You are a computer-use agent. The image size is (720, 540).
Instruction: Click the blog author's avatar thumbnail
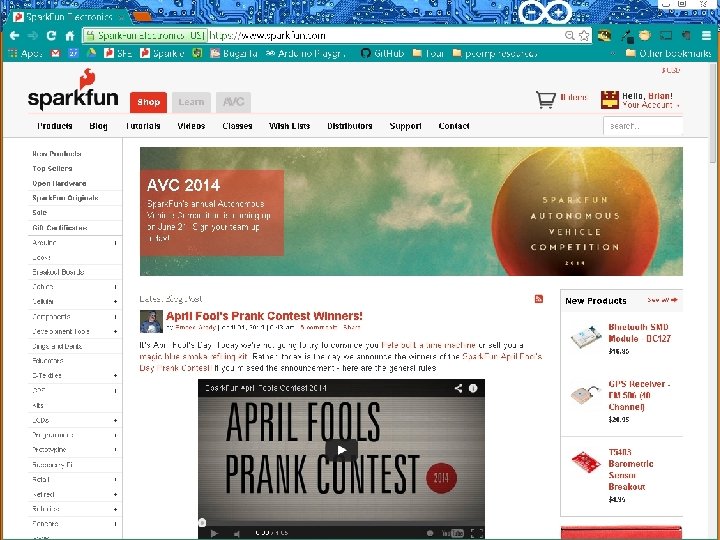(x=151, y=321)
